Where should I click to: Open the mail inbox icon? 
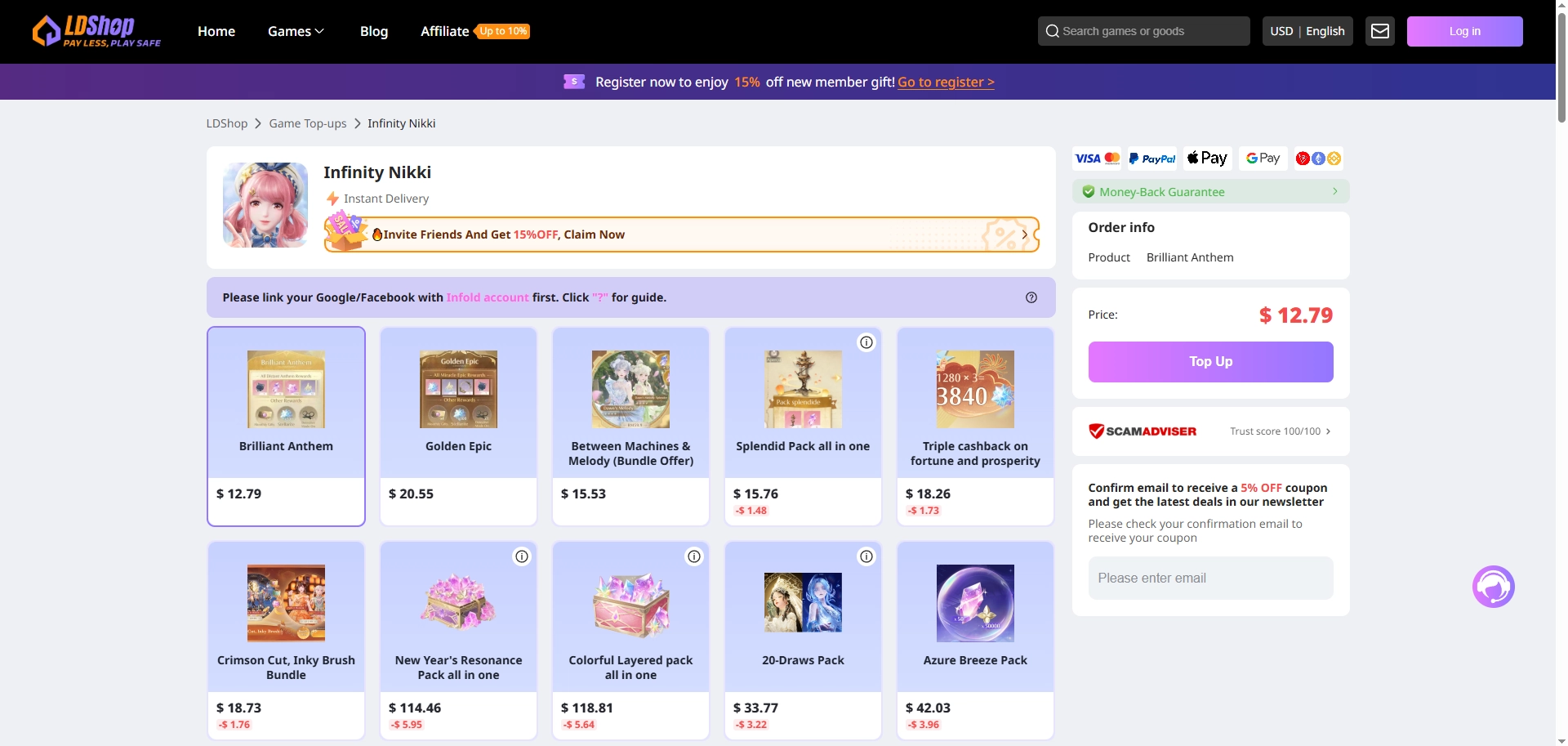(x=1380, y=31)
